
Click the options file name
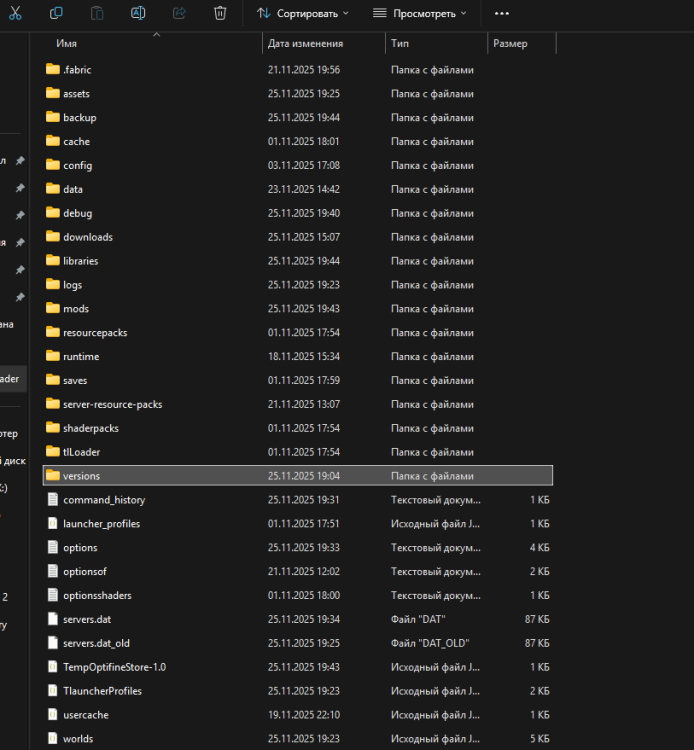(80, 548)
